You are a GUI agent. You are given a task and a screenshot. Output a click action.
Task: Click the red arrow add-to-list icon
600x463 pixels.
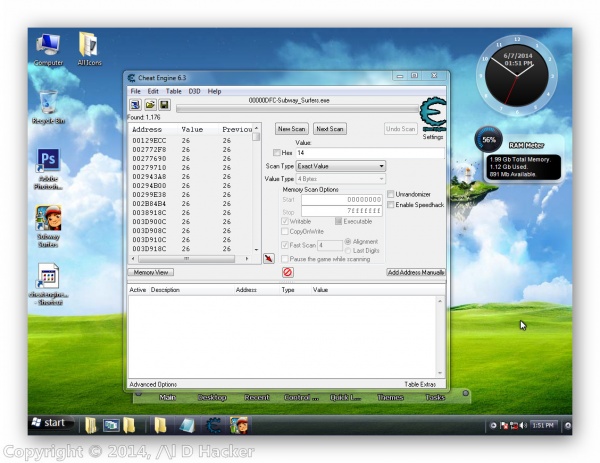pos(268,257)
